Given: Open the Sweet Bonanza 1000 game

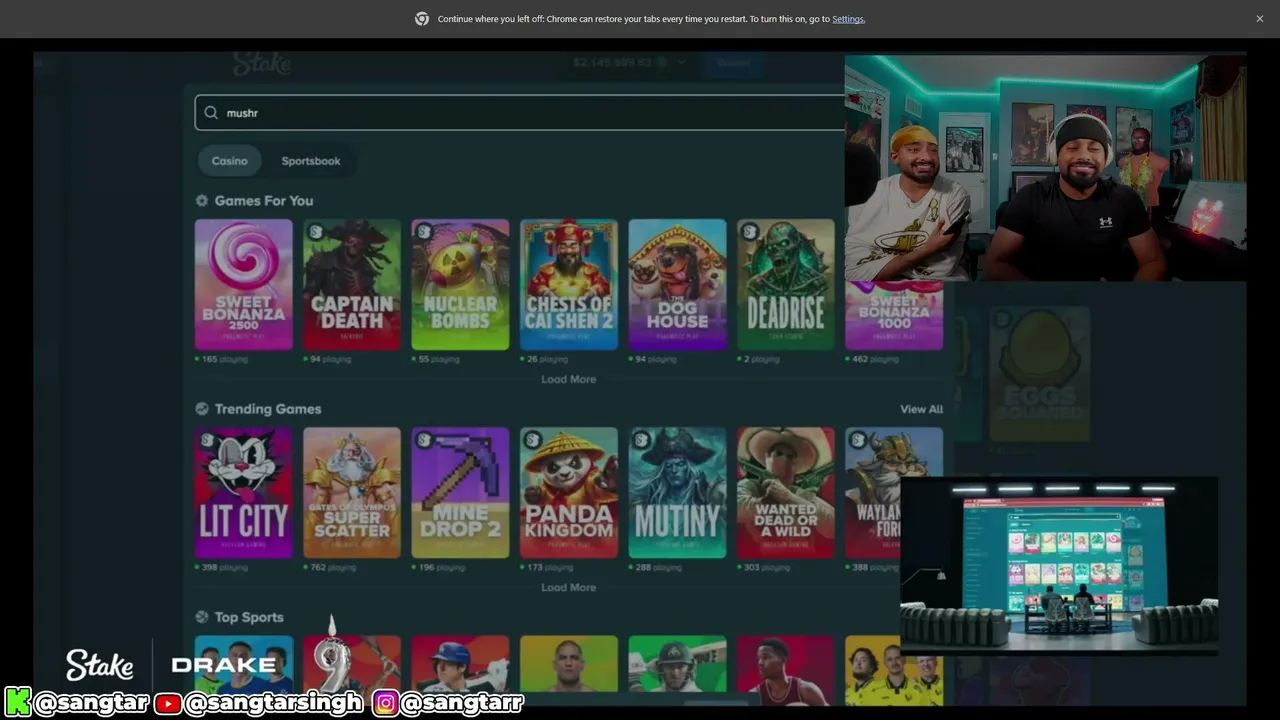Looking at the screenshot, I should (x=894, y=316).
